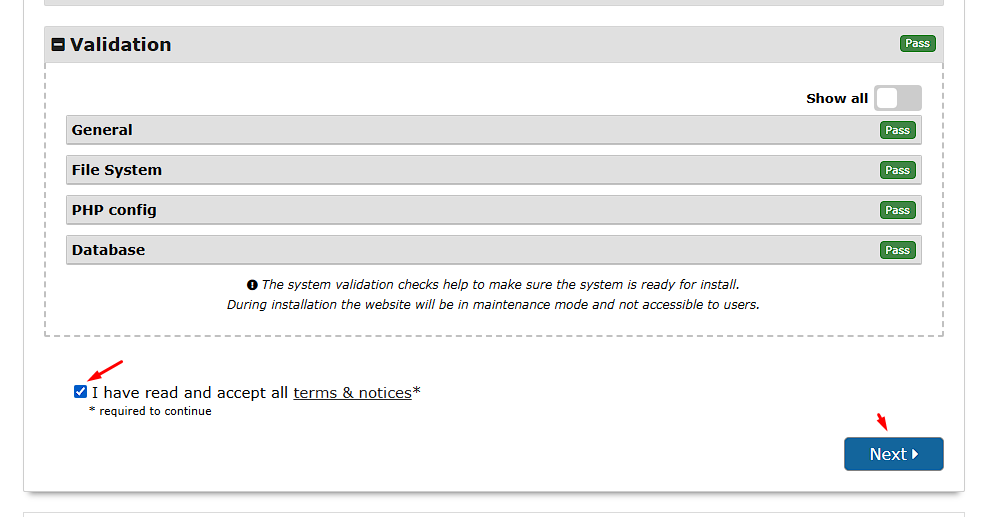Screen dimensions: 1000x517
Task: Expand the PHP config validation section
Action: 114,210
